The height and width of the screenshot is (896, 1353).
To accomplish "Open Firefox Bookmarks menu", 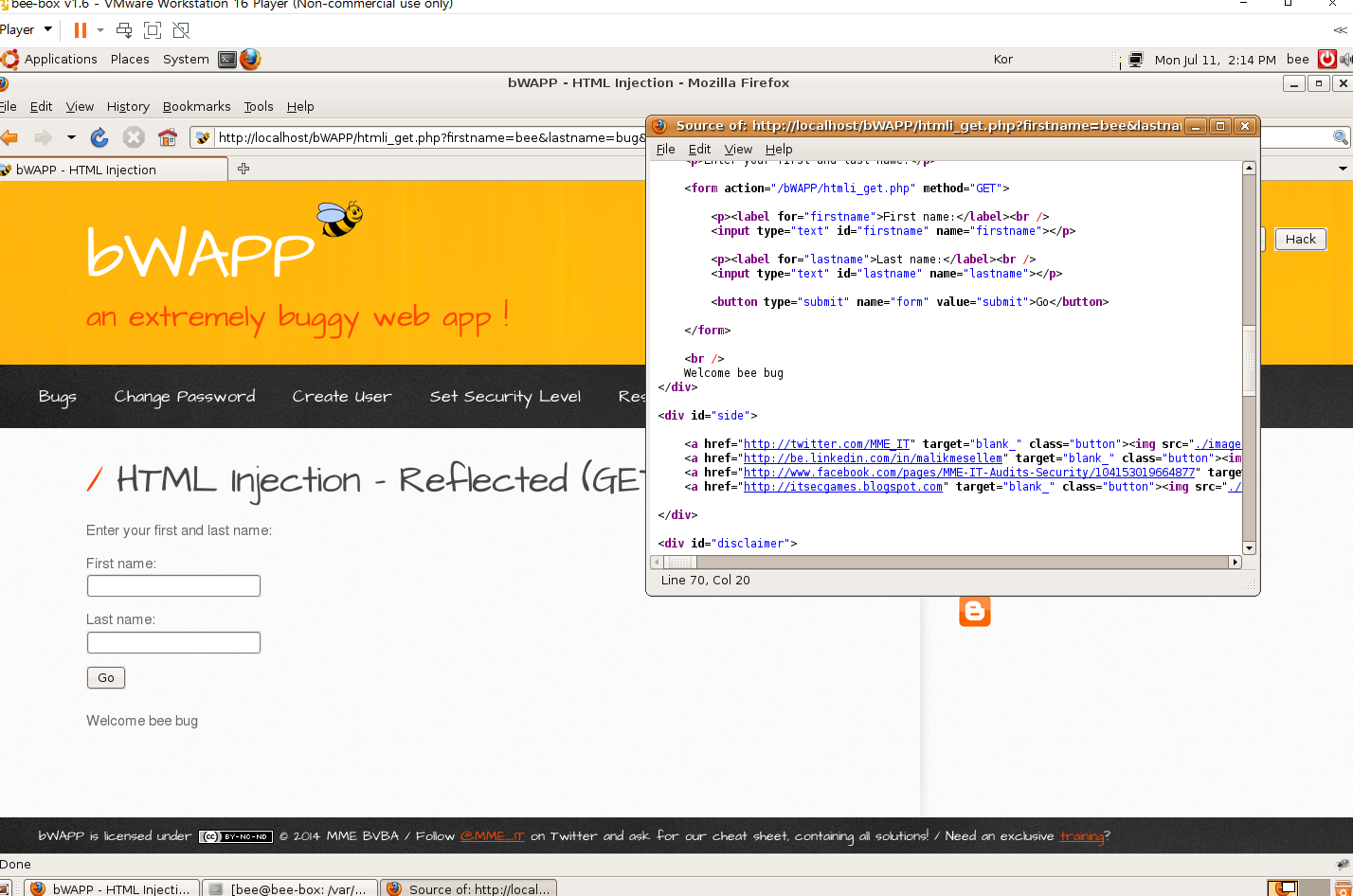I will pos(197,106).
